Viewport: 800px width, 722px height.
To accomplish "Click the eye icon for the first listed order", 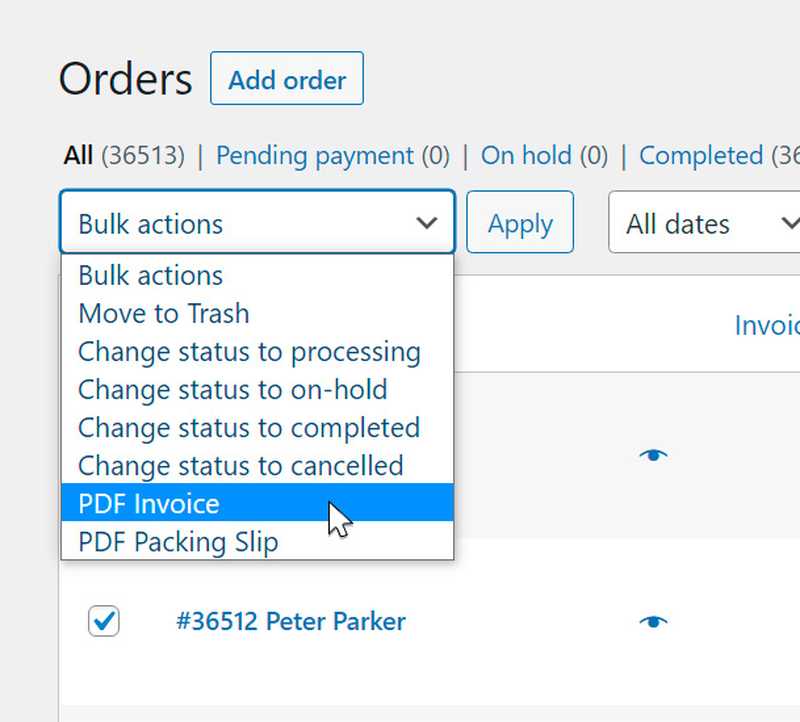I will tap(653, 455).
